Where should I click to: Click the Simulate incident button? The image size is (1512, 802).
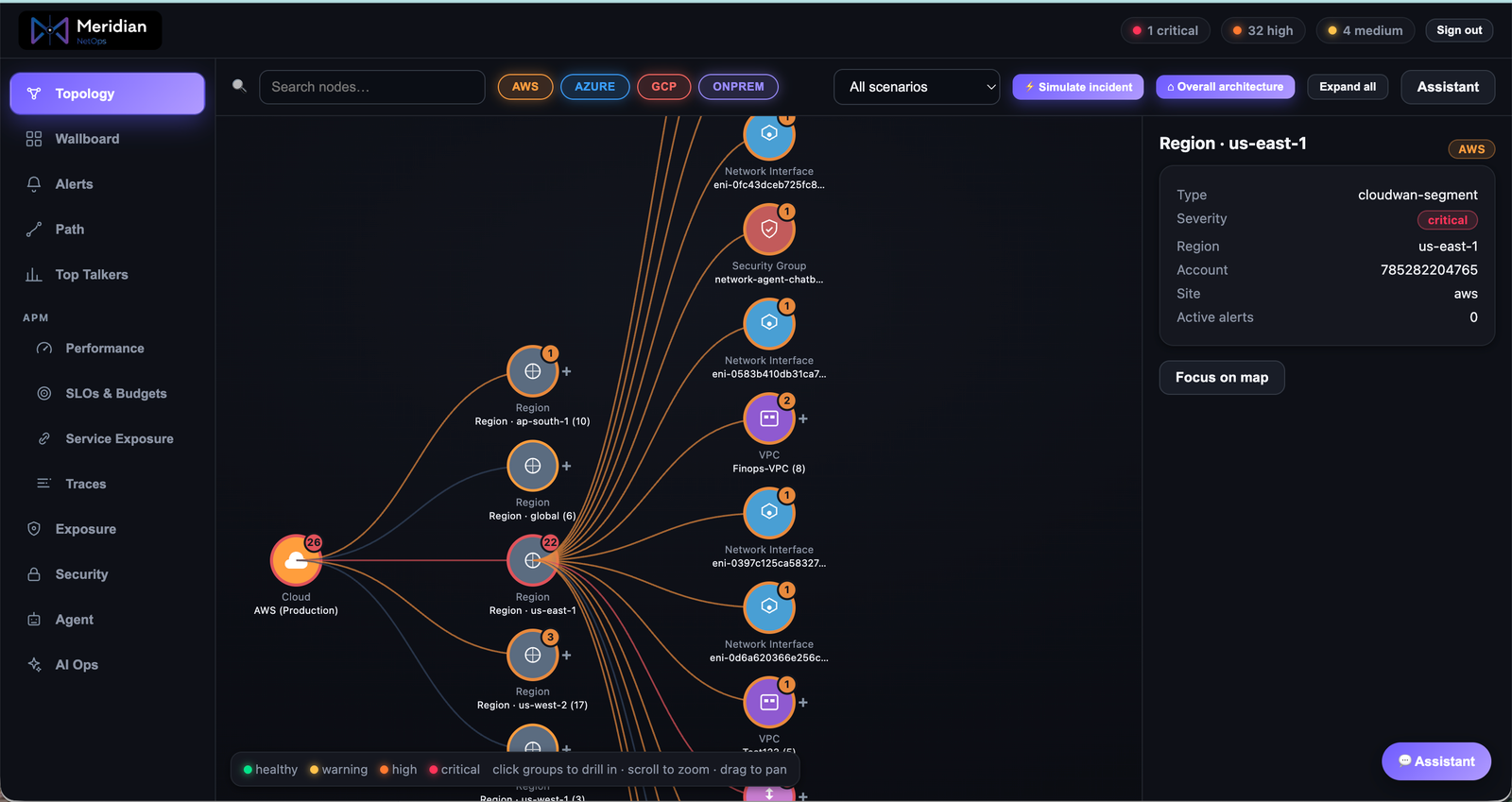(1078, 87)
